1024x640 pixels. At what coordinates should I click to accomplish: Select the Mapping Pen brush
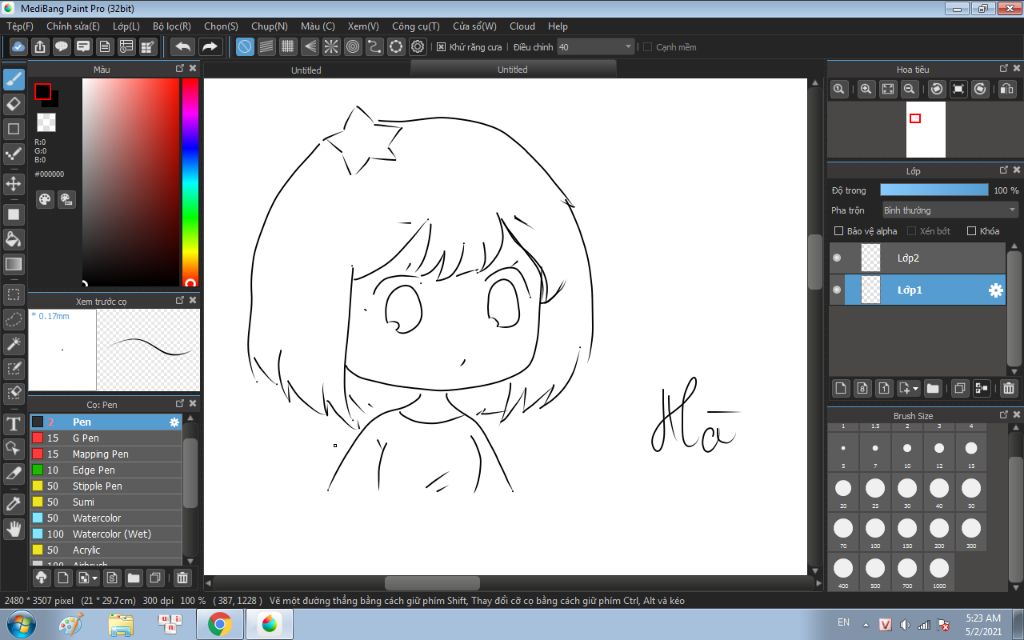[x=106, y=454]
